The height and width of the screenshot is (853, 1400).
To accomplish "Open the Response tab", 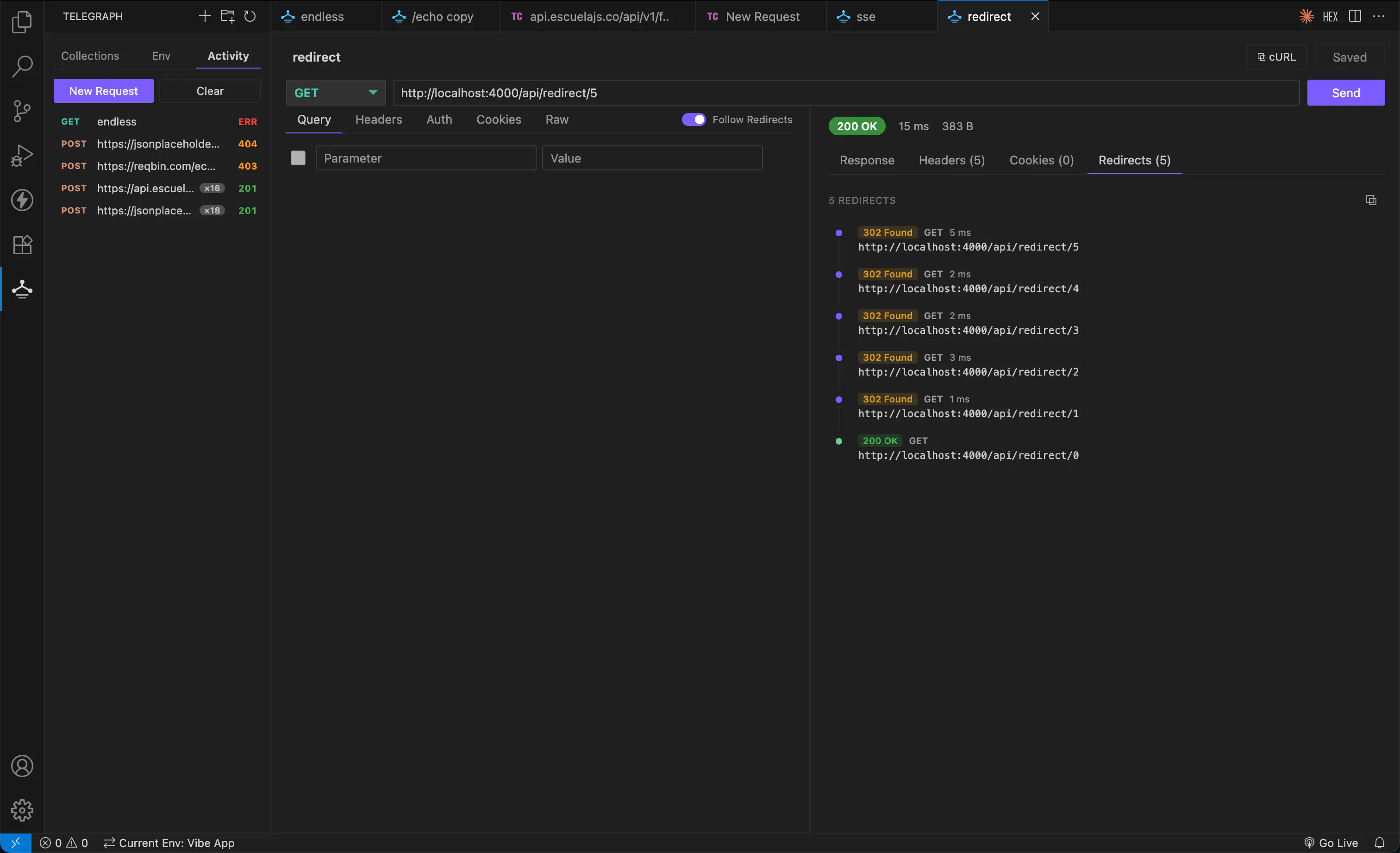I will click(867, 160).
